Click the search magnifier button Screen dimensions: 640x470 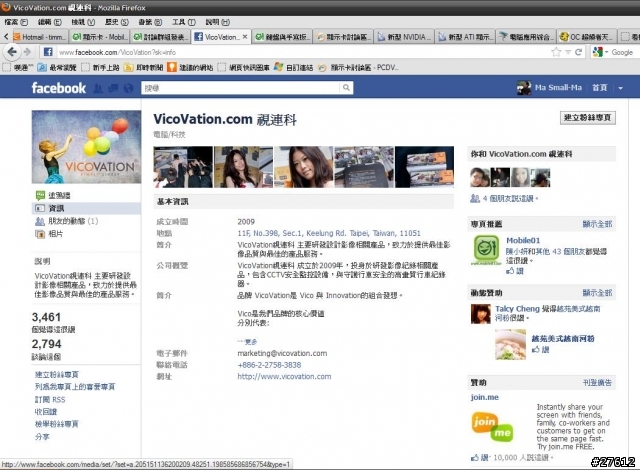pyautogui.click(x=346, y=87)
